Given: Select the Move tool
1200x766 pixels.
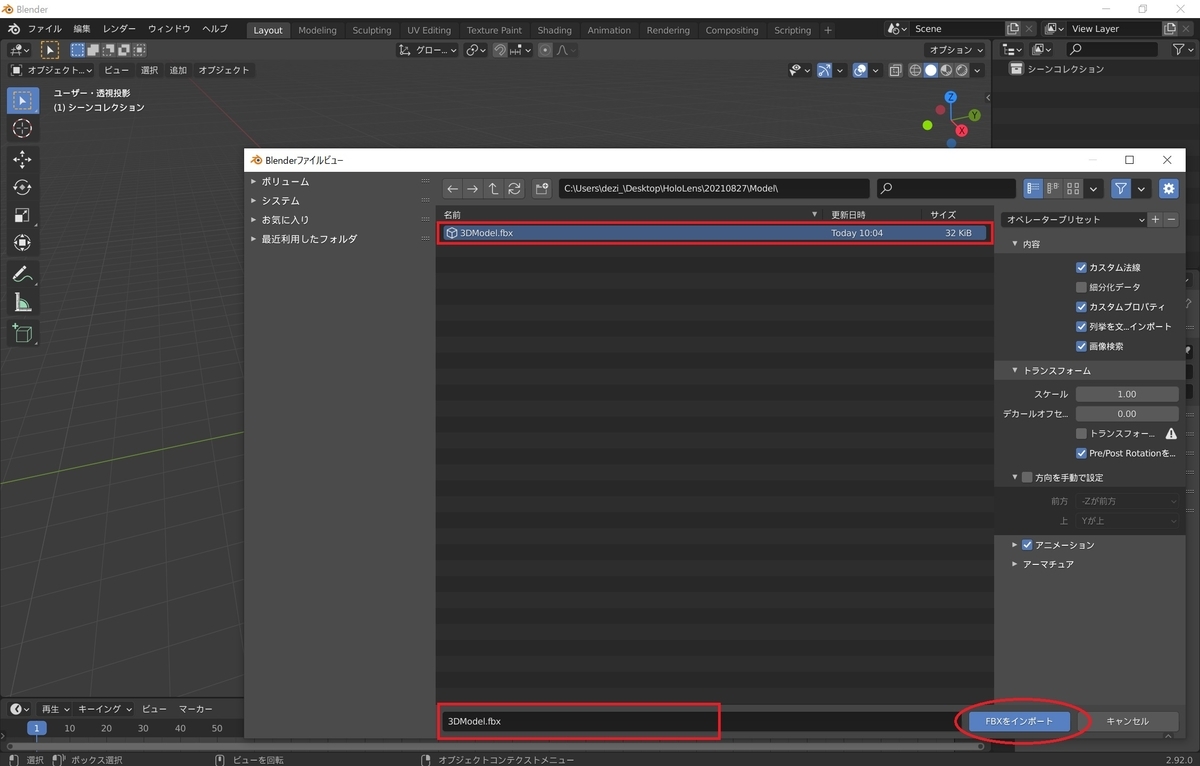Looking at the screenshot, I should coord(22,159).
